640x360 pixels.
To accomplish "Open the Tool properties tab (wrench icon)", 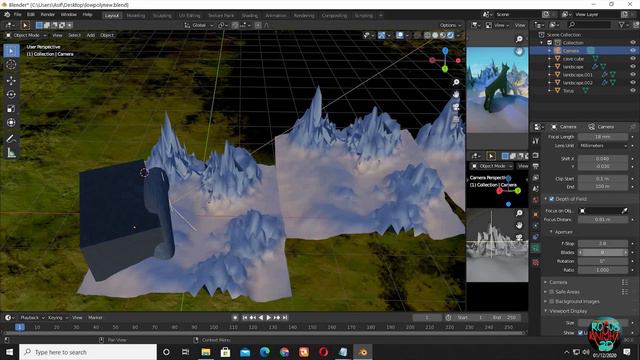I will [x=536, y=141].
